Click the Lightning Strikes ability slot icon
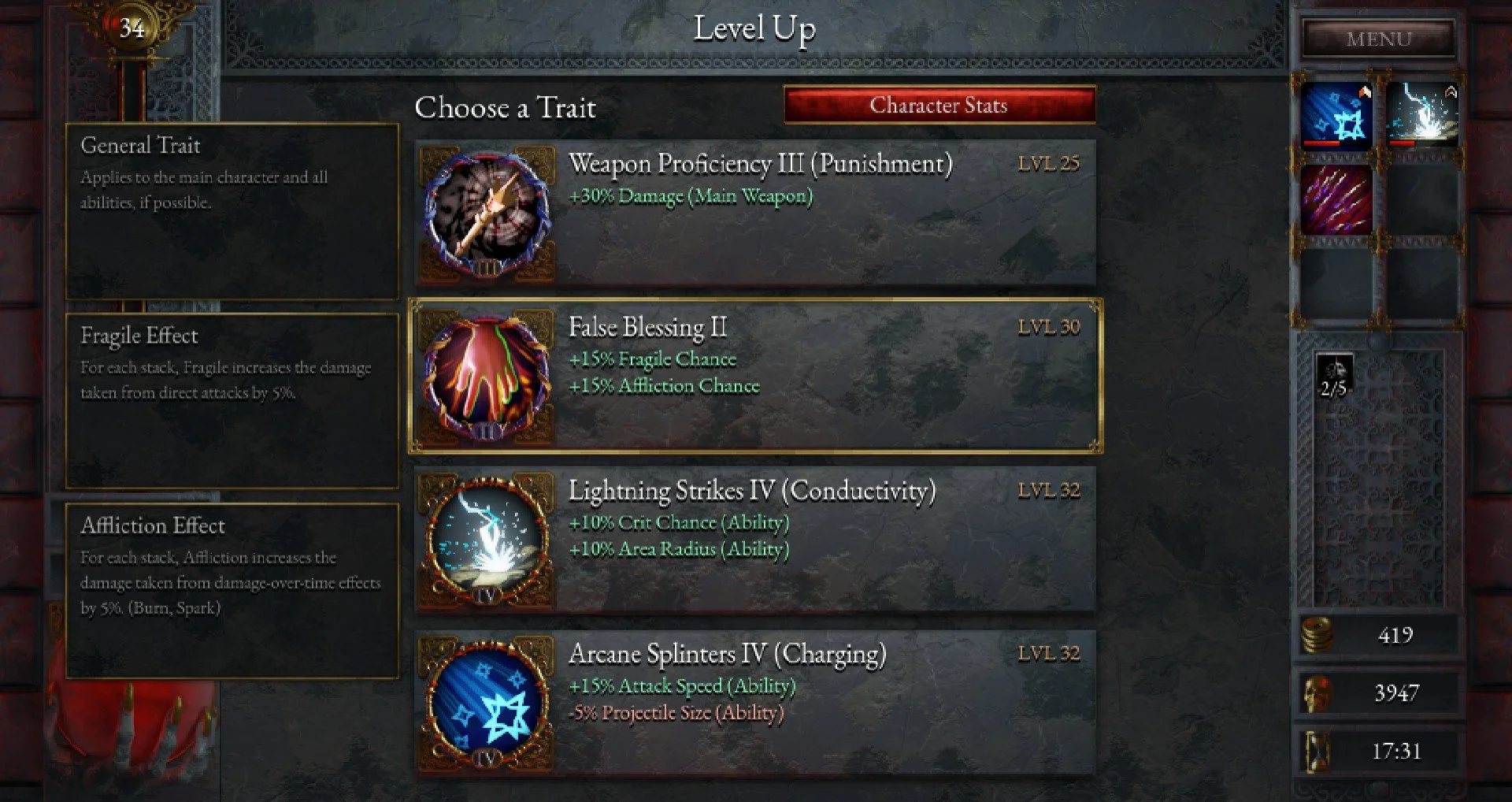This screenshot has height=802, width=1512. 1422,116
